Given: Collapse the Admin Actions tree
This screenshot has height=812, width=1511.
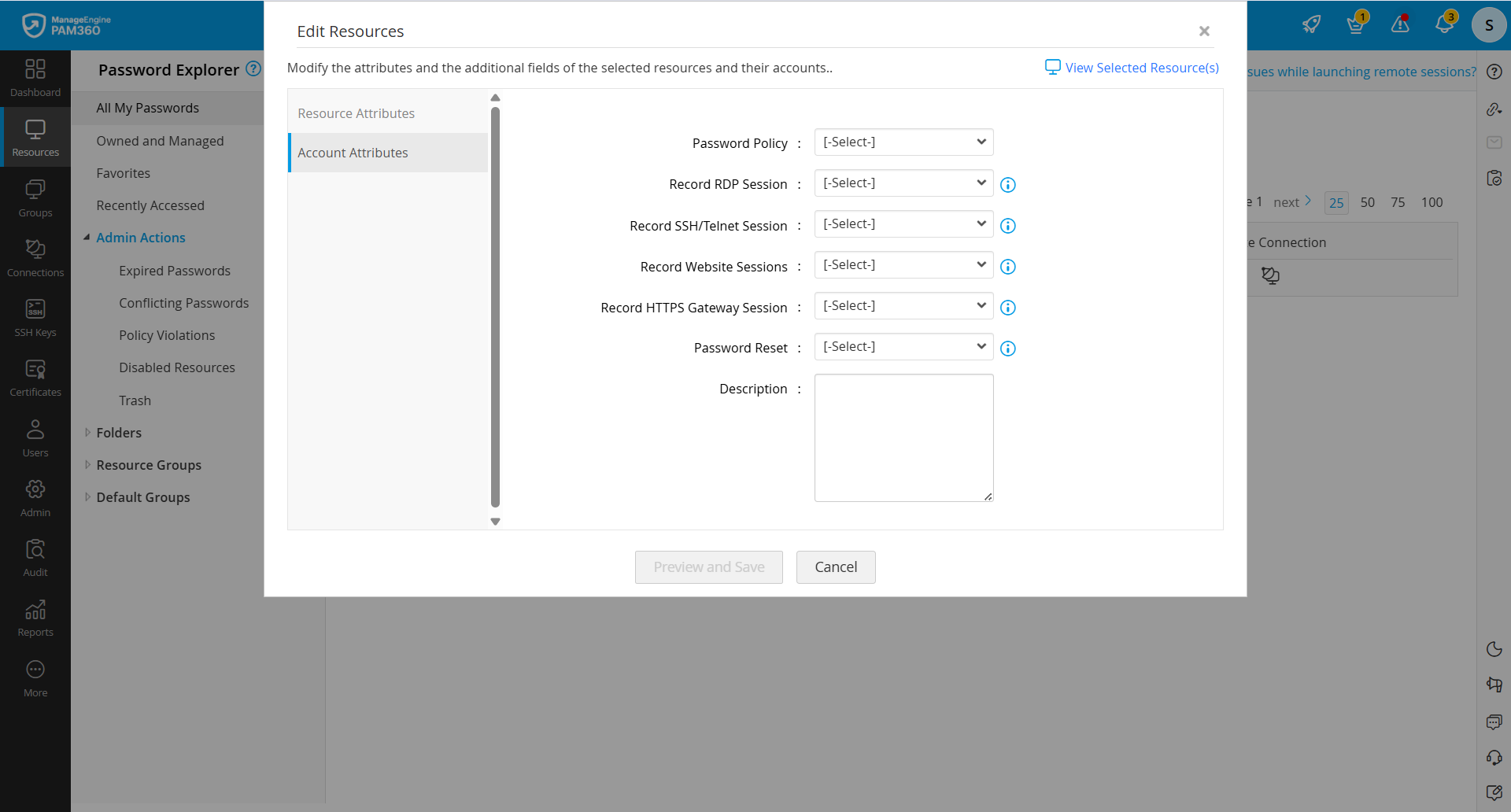Looking at the screenshot, I should point(87,238).
